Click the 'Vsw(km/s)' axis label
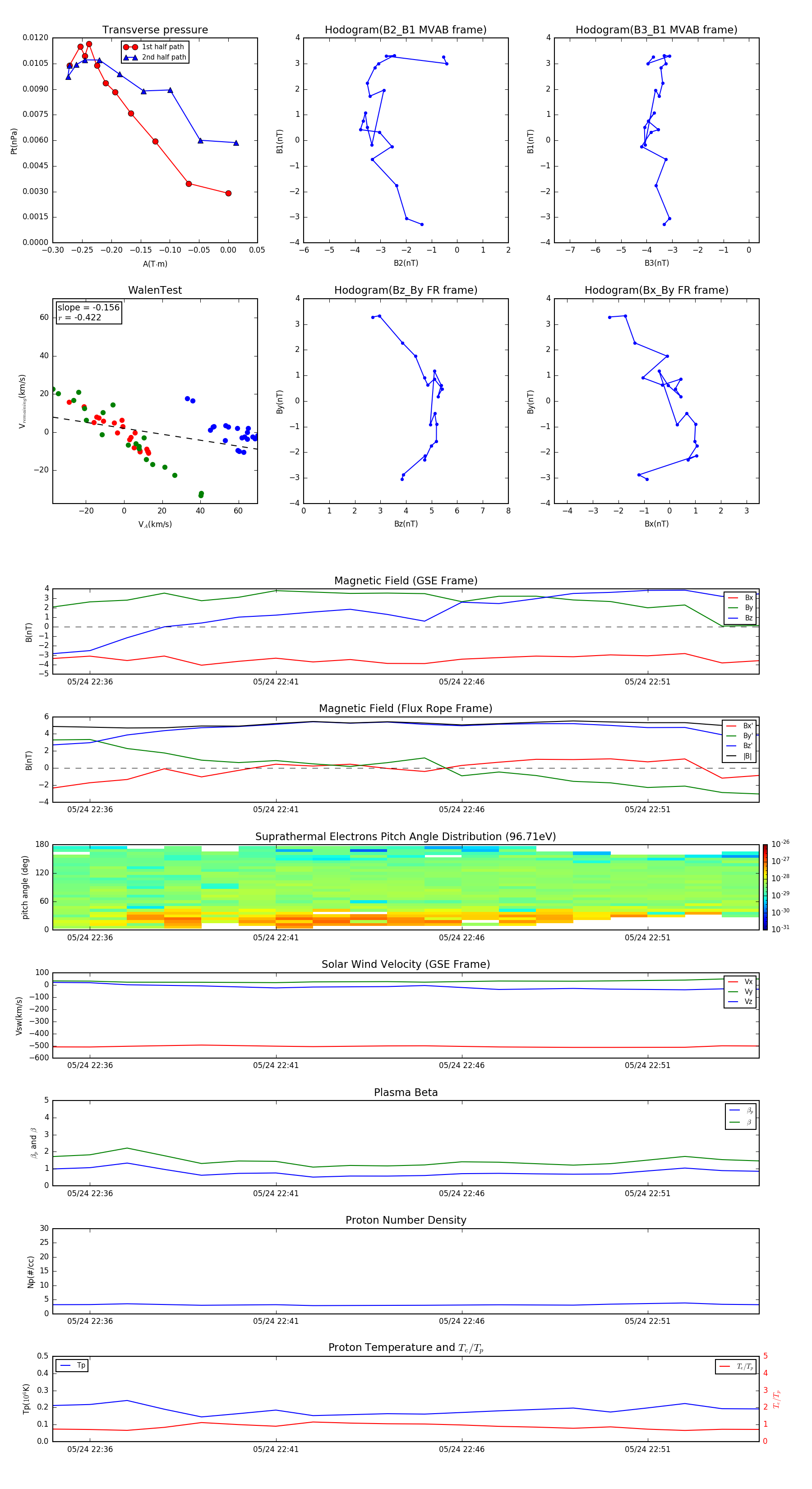812x1489 pixels. coord(18,1016)
